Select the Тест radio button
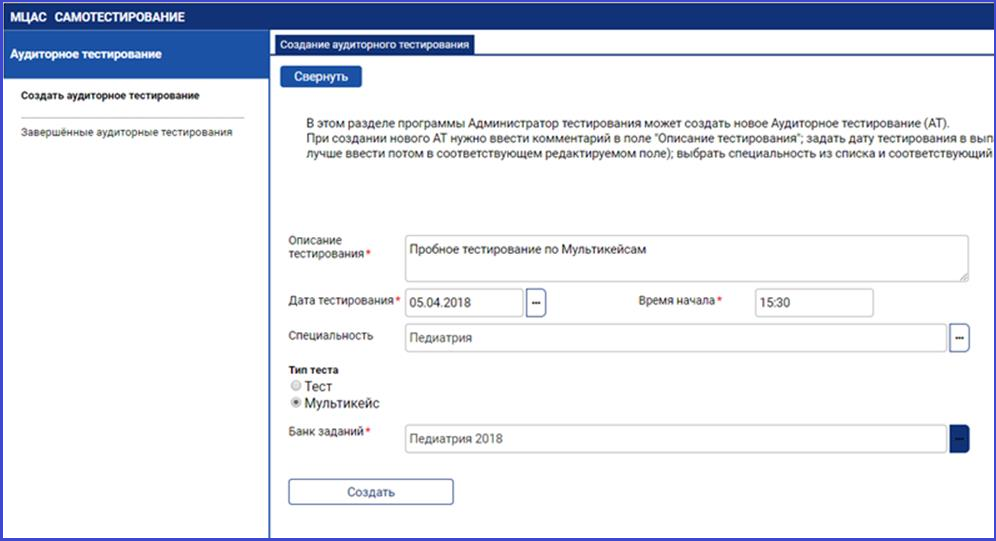The image size is (996, 541). point(295,386)
